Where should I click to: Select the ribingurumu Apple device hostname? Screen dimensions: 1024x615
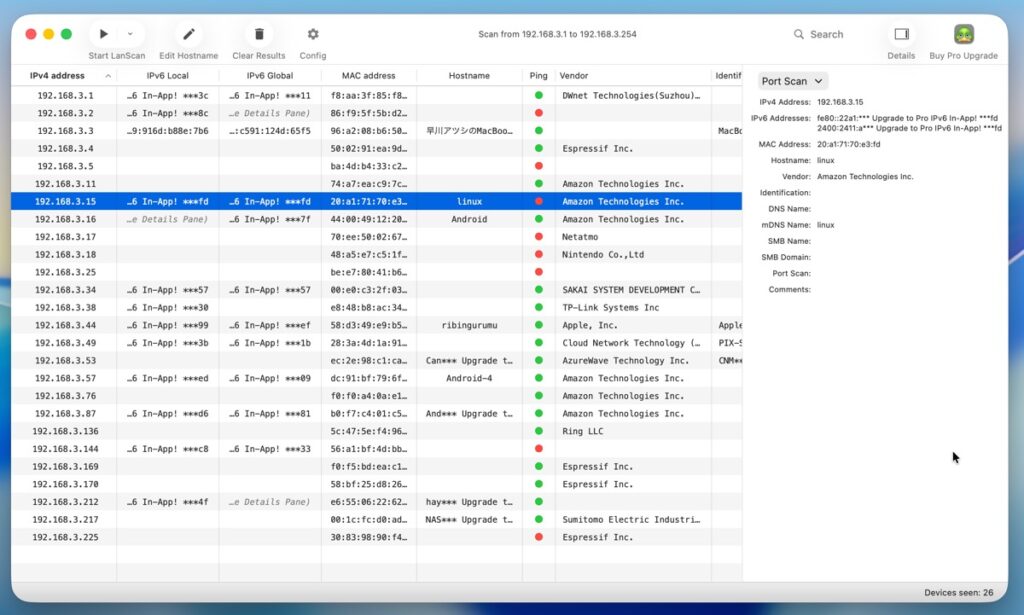point(469,325)
